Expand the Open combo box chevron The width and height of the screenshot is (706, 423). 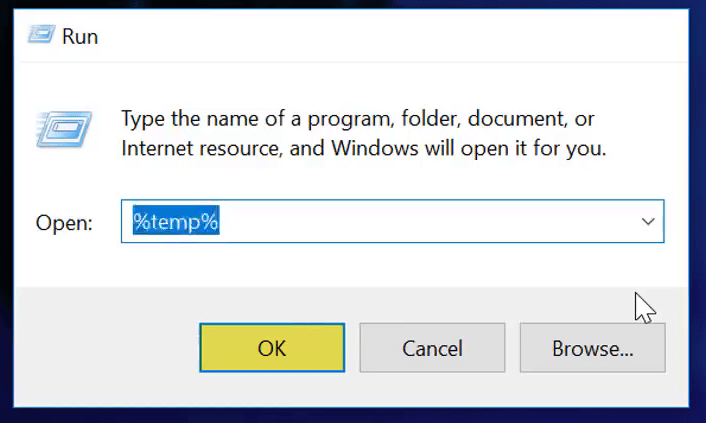648,221
